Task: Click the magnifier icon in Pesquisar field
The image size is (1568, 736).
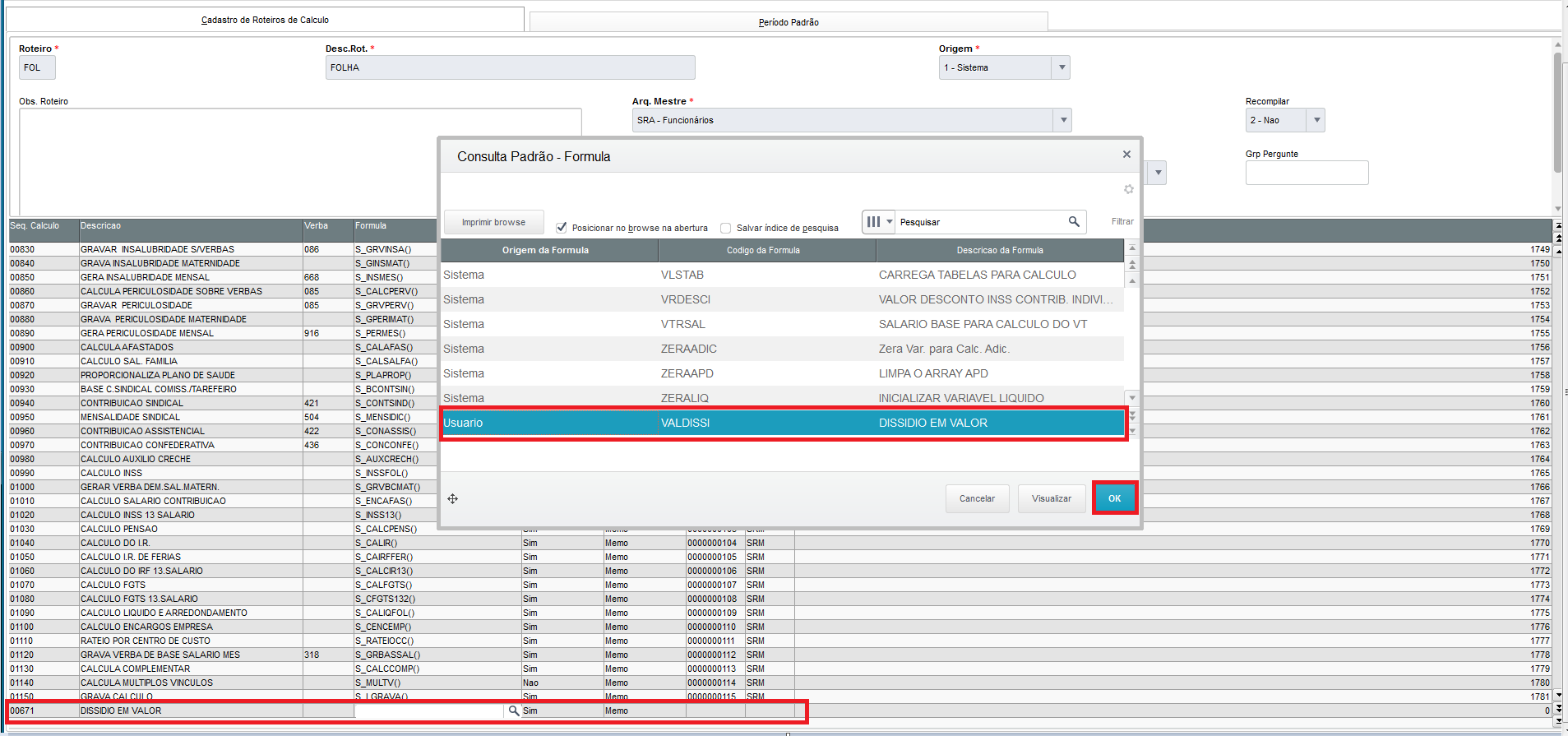Action: pos(1074,221)
